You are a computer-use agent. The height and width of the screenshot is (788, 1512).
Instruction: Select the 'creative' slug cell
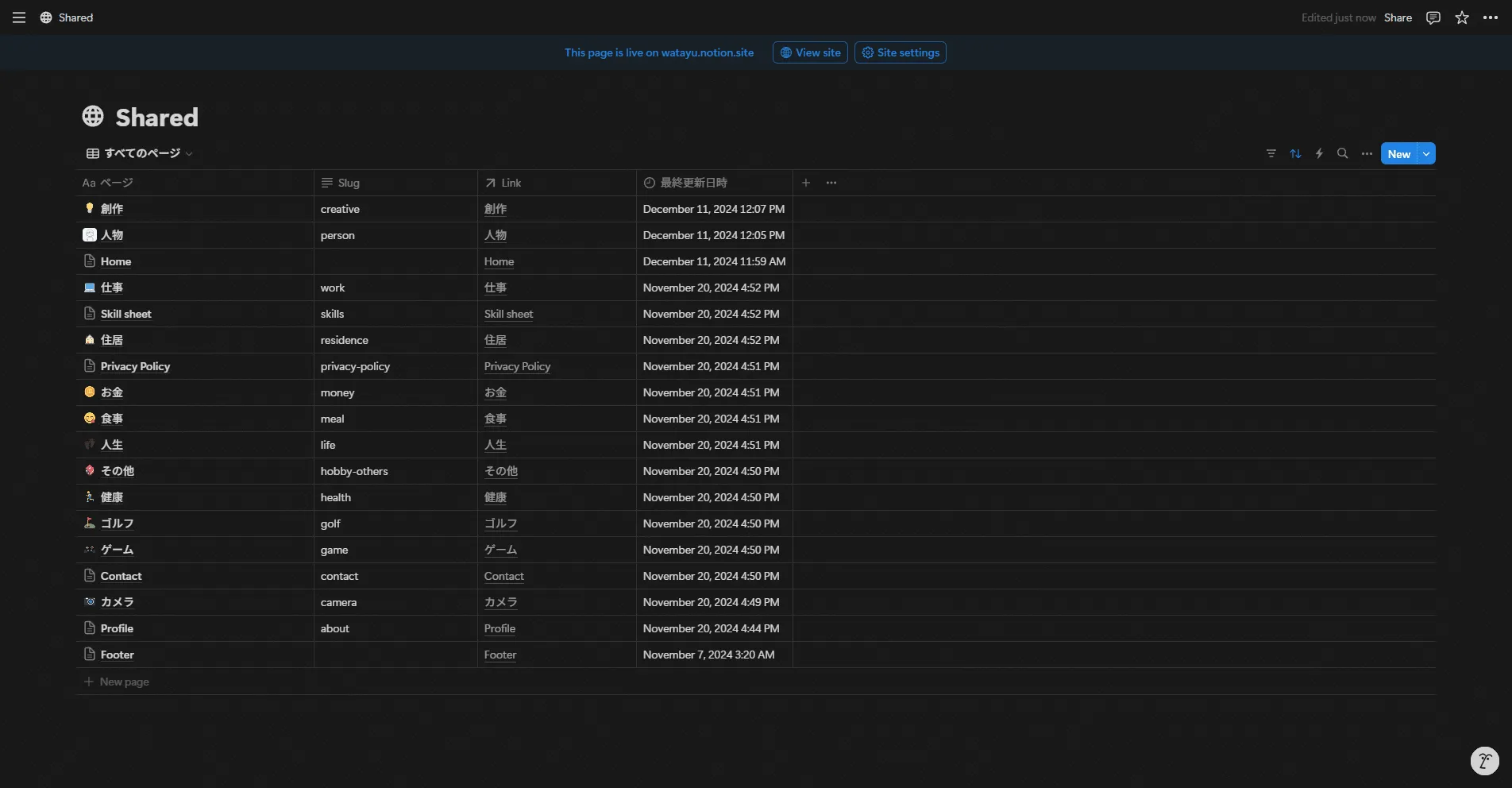[395, 209]
